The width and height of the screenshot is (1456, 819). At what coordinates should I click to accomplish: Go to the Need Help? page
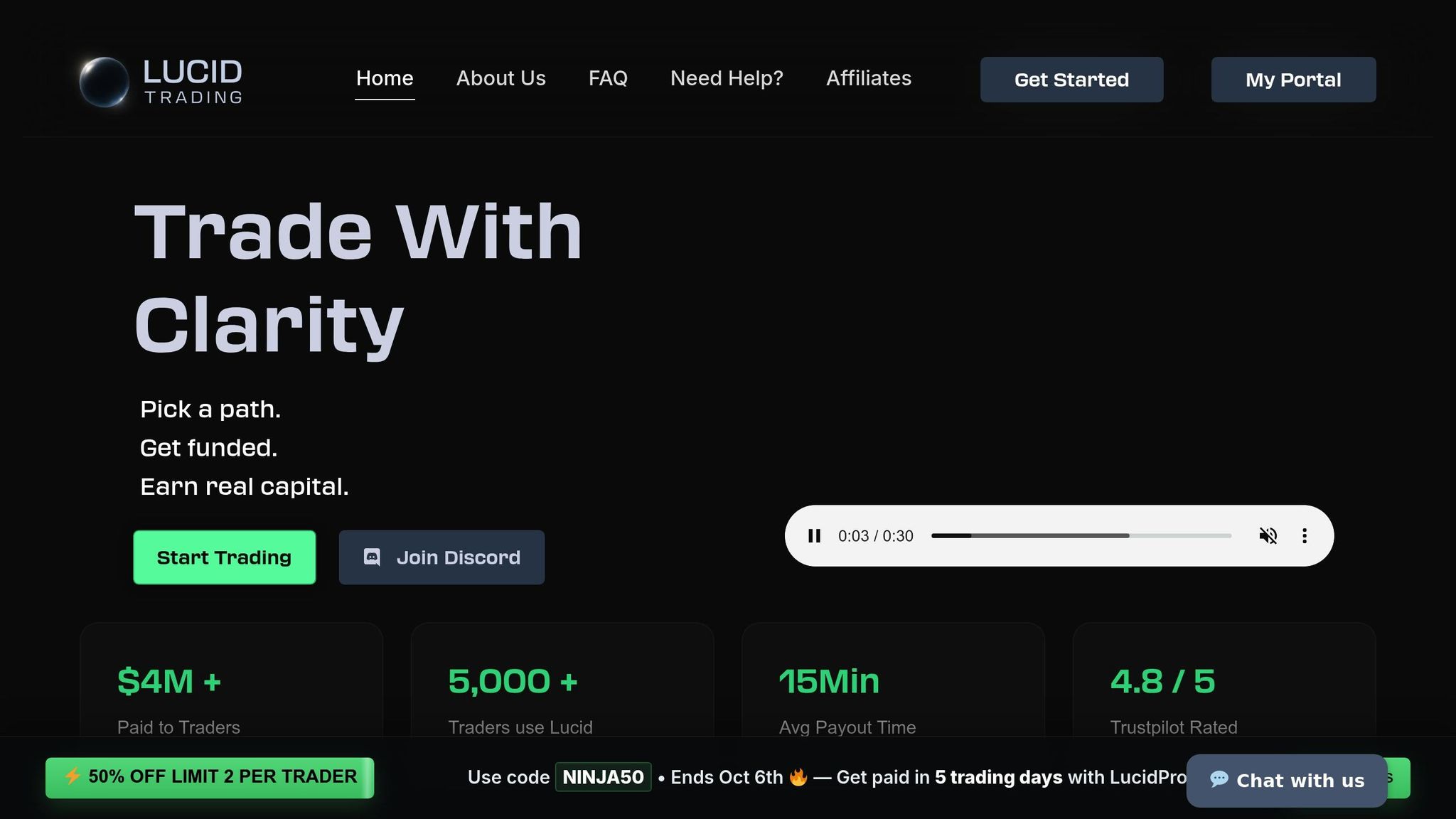click(727, 79)
